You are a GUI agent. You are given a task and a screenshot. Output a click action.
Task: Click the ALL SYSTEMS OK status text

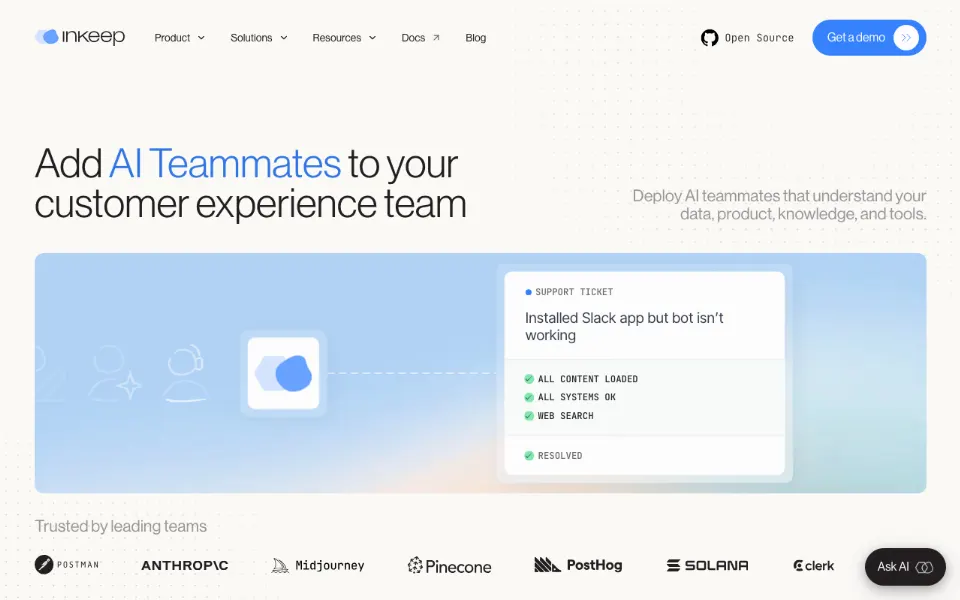click(x=577, y=397)
